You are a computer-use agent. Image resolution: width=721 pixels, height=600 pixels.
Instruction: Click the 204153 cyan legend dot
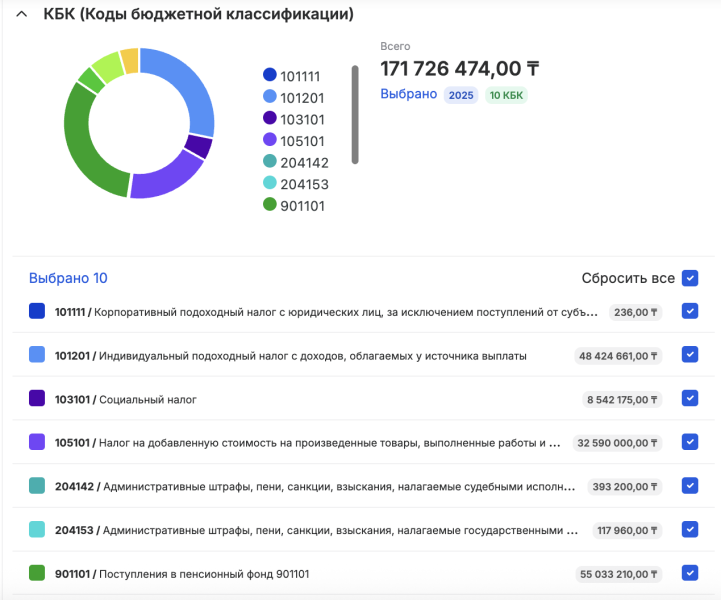[x=269, y=184]
